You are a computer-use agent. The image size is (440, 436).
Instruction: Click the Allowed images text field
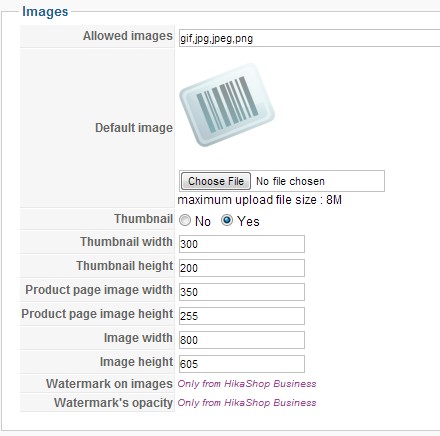[x=309, y=38]
